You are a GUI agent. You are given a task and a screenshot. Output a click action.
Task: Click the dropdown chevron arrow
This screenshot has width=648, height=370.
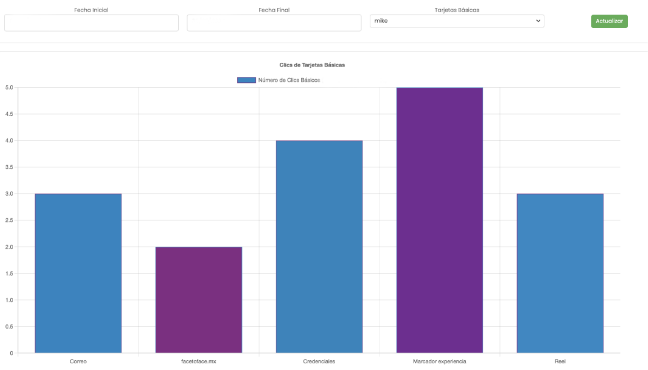(x=538, y=21)
